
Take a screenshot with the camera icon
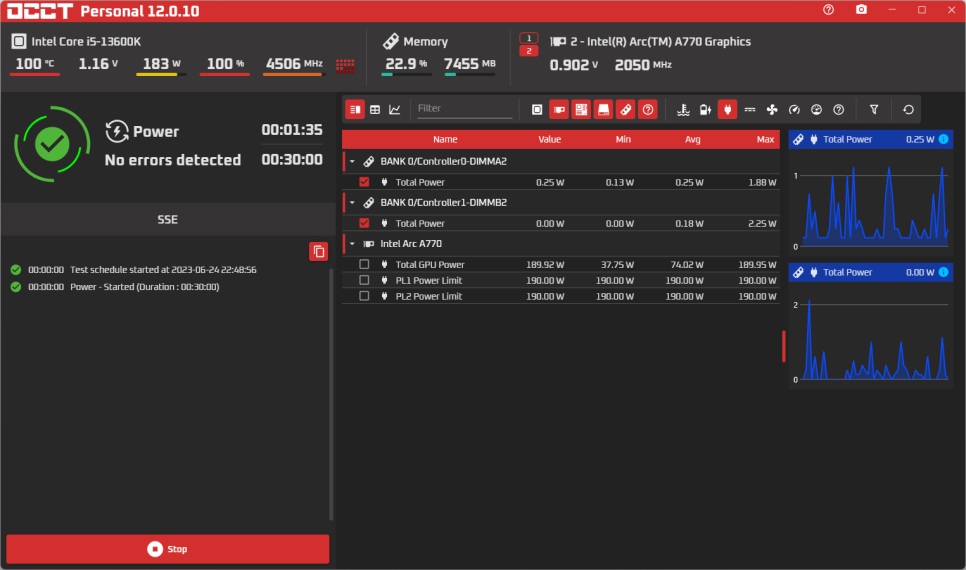[x=861, y=10]
